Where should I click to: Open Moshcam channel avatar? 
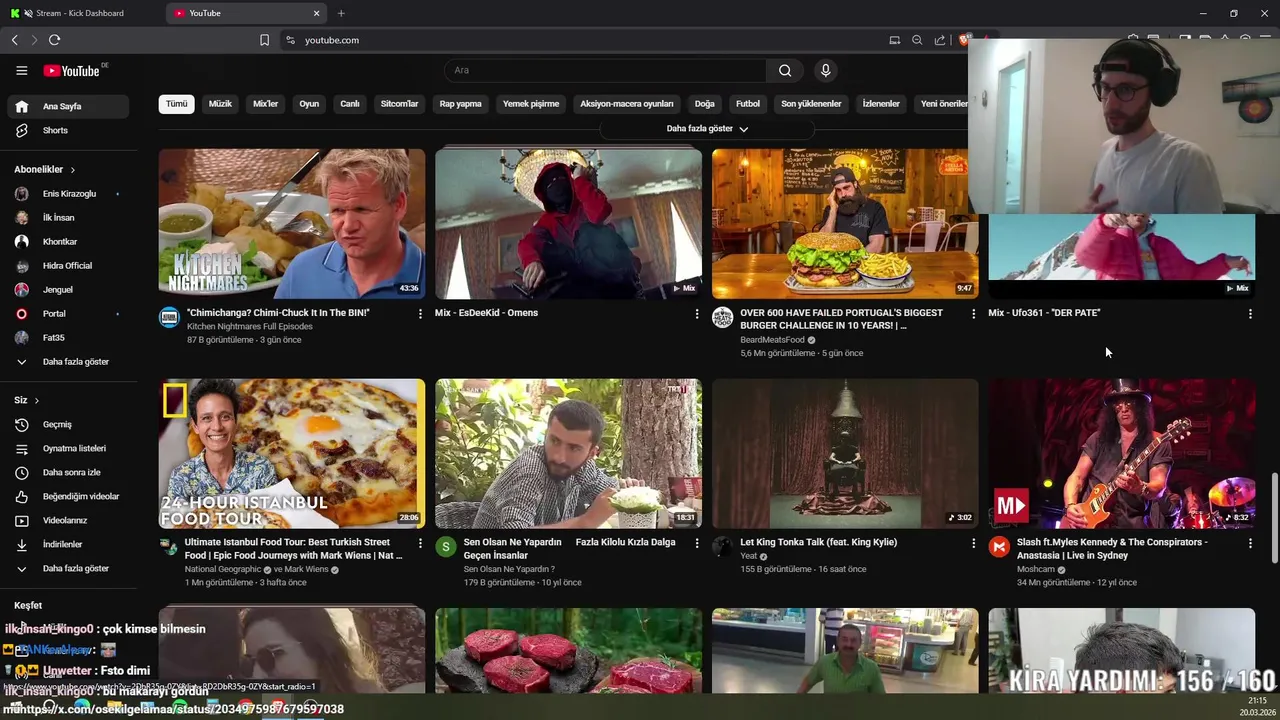coord(999,547)
